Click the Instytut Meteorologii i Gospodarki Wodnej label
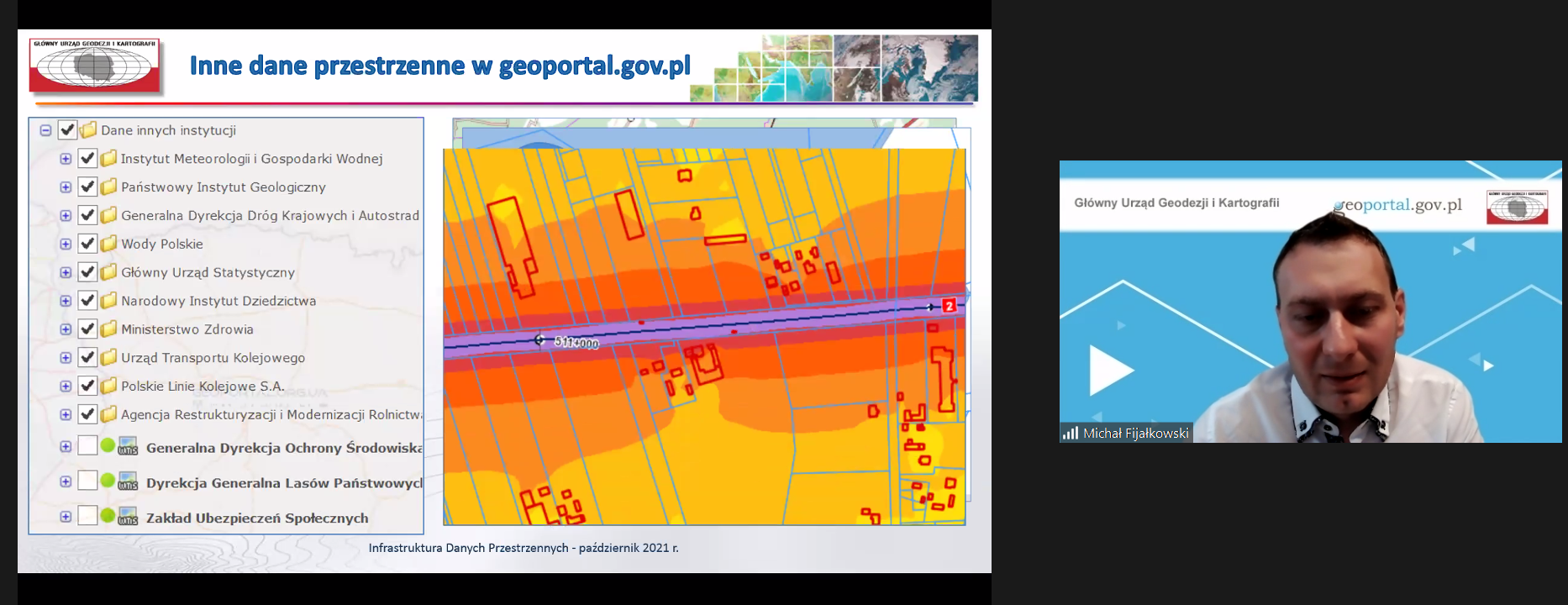 pos(251,159)
